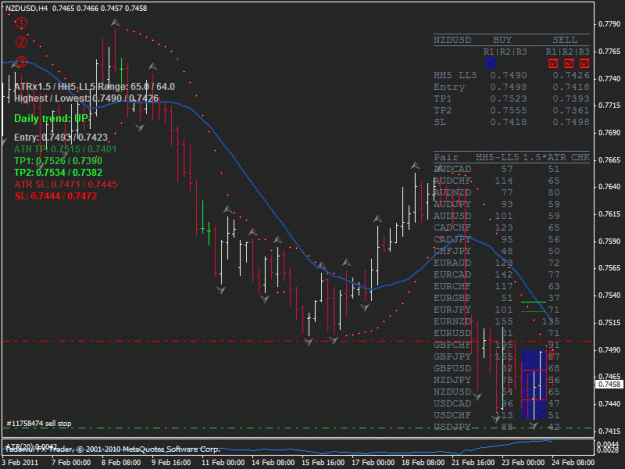Click the 0.7665 price axis label
This screenshot has height=469, width=625.
[x=609, y=160]
